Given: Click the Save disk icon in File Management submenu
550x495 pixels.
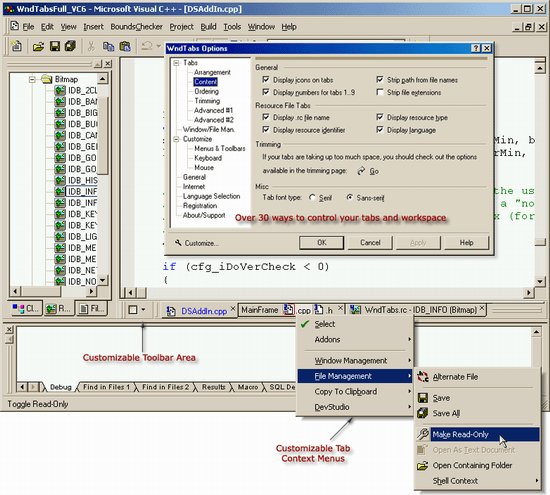Looking at the screenshot, I should coord(423,398).
